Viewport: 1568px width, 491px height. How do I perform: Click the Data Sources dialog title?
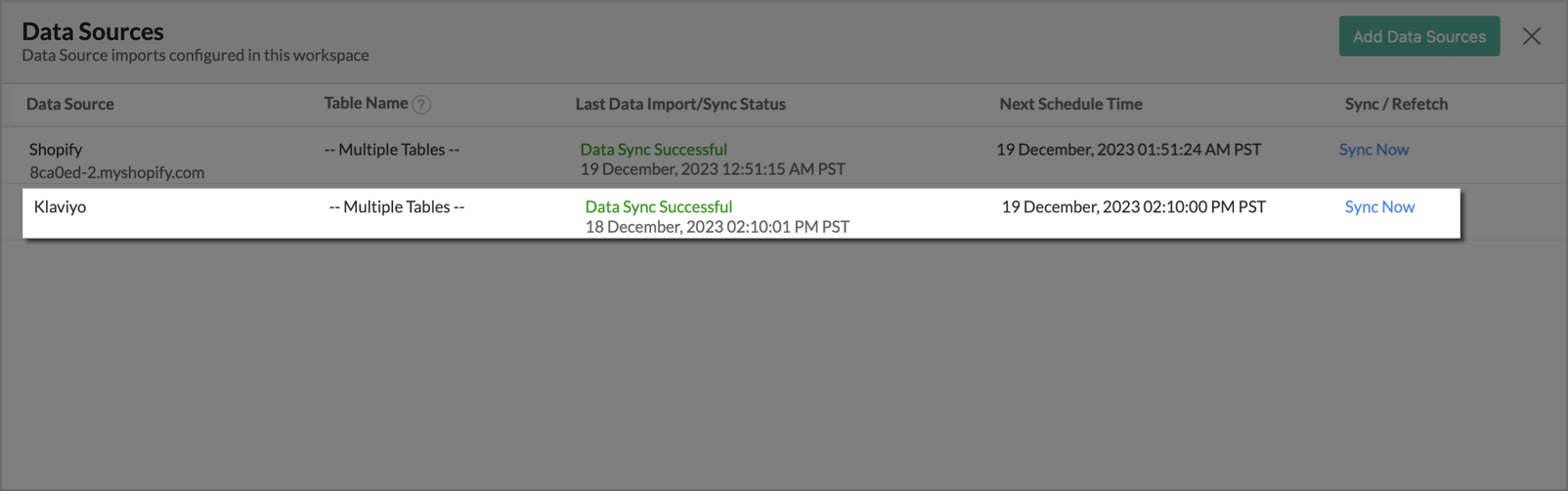coord(93,31)
